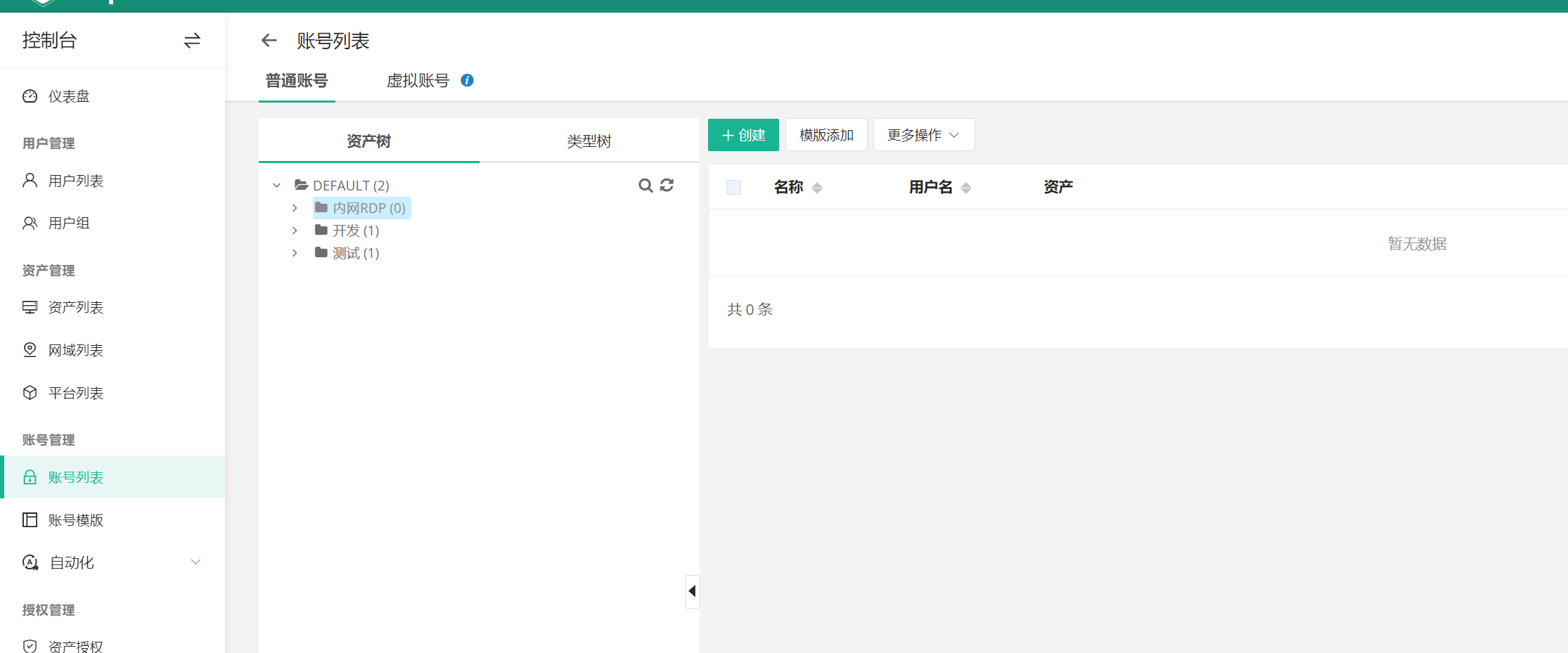Collapse the tree panel with the black arrow
The height and width of the screenshot is (653, 1568).
coord(692,591)
